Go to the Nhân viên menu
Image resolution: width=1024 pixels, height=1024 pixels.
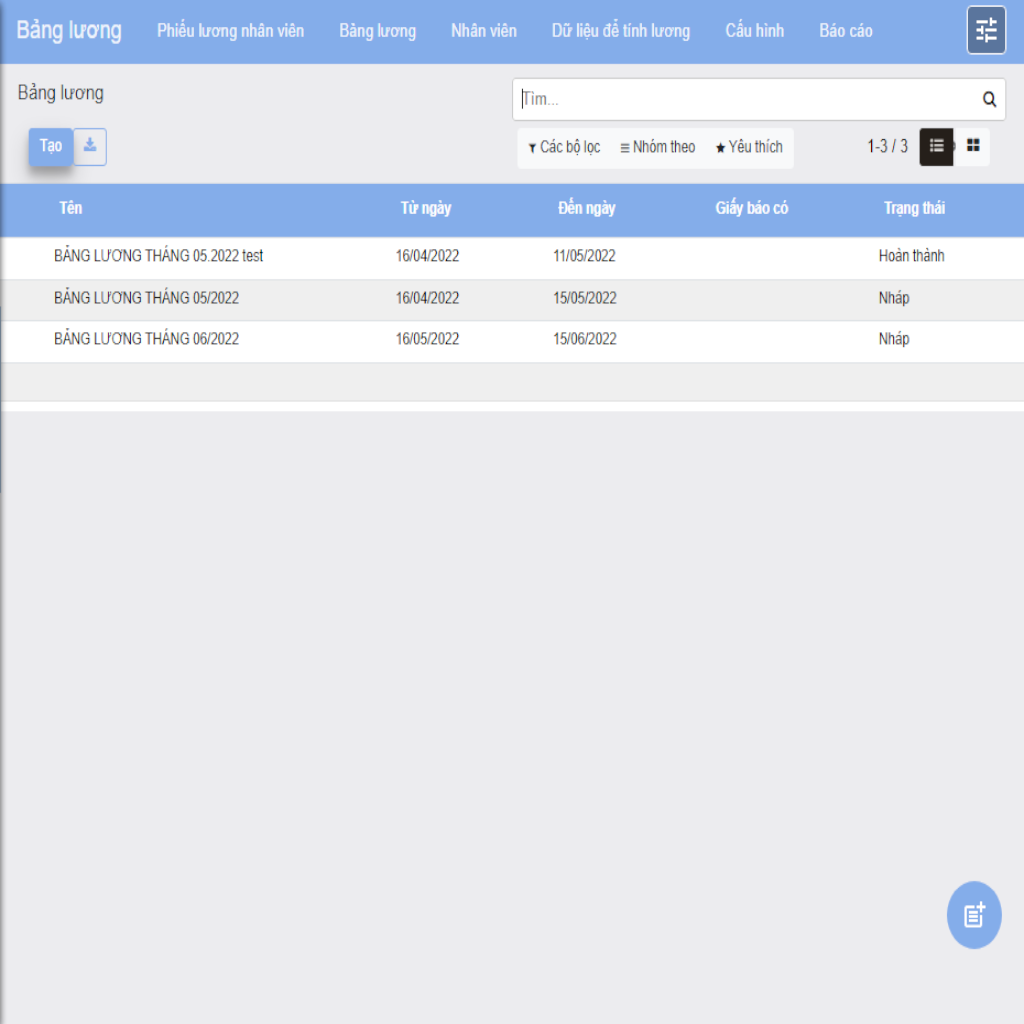click(x=483, y=31)
